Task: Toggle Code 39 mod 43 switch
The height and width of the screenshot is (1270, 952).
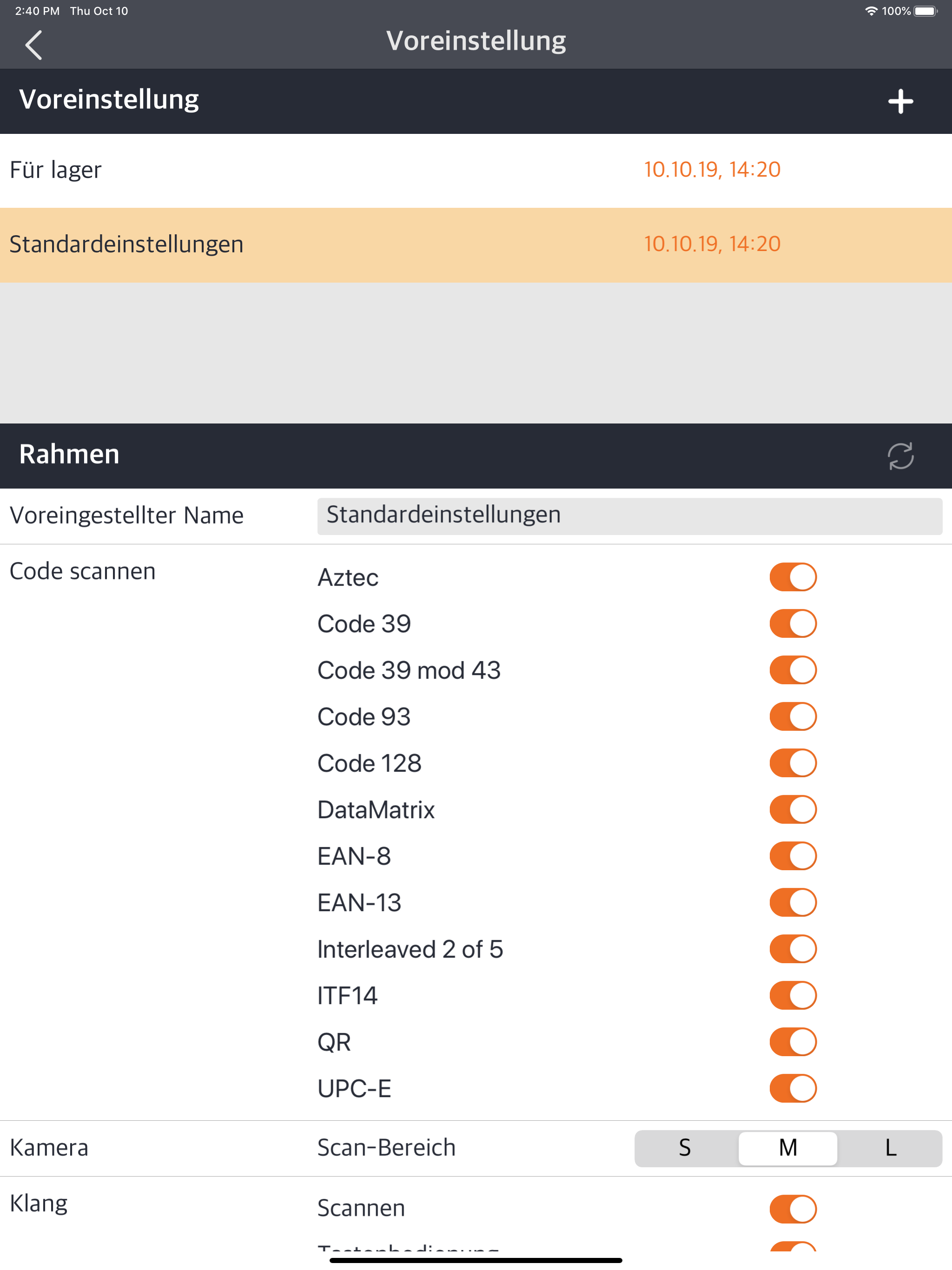Action: point(793,670)
